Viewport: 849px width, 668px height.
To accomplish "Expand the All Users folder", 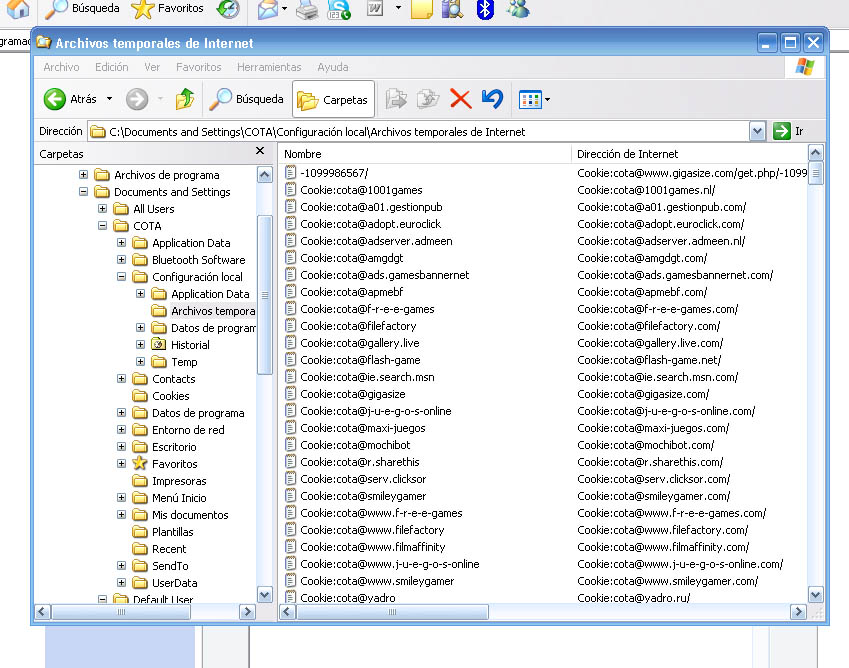I will tap(102, 208).
